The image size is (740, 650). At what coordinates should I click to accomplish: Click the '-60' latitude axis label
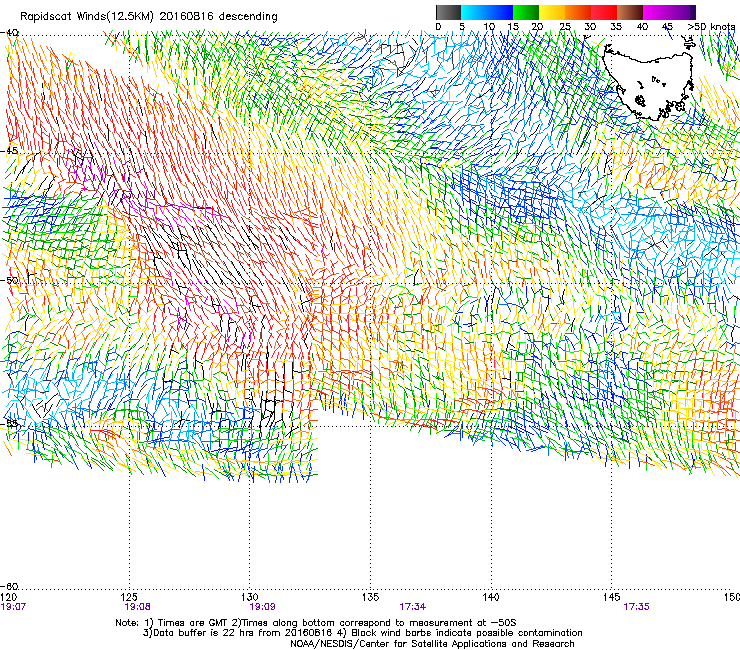coord(9,586)
